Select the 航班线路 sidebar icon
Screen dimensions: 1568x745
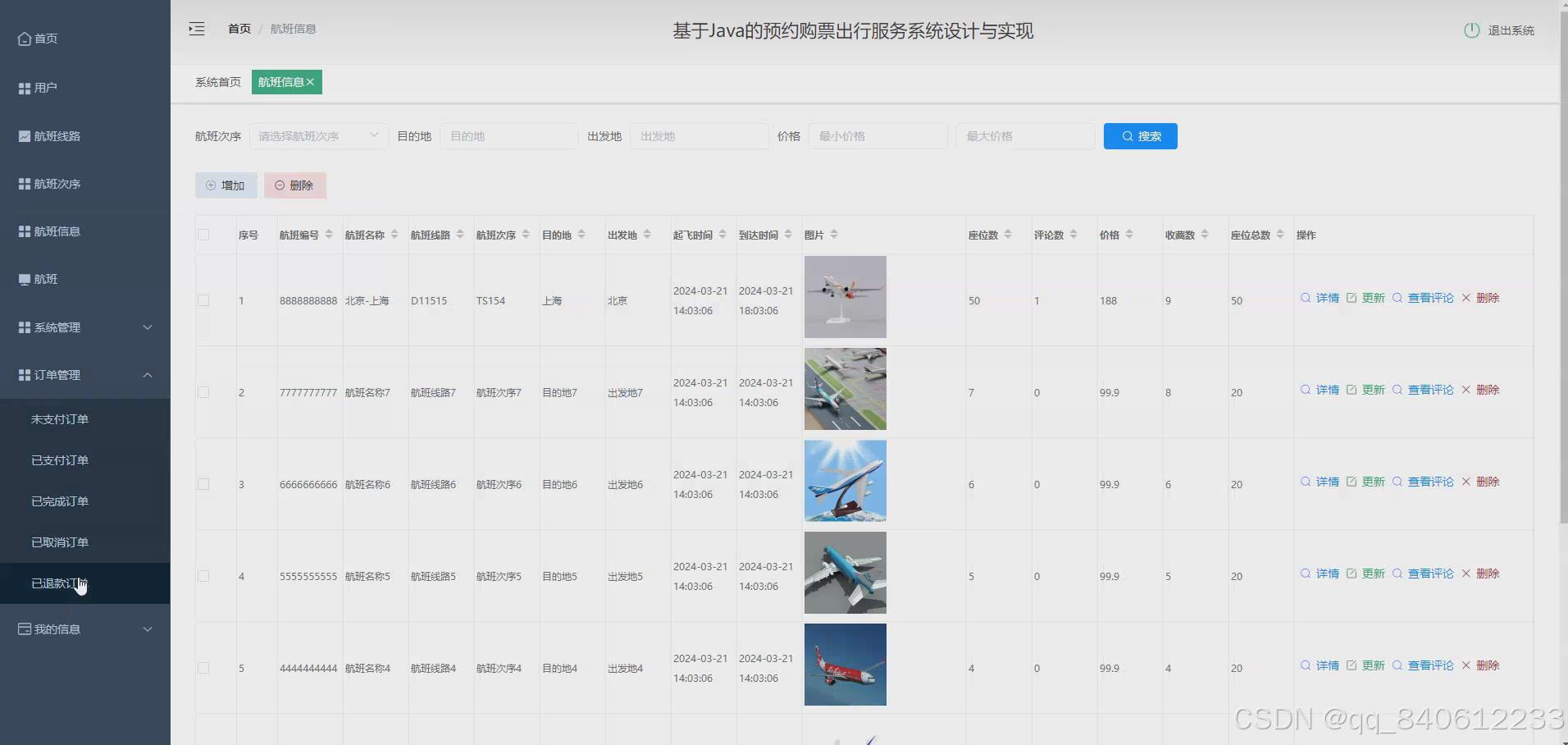click(x=23, y=135)
